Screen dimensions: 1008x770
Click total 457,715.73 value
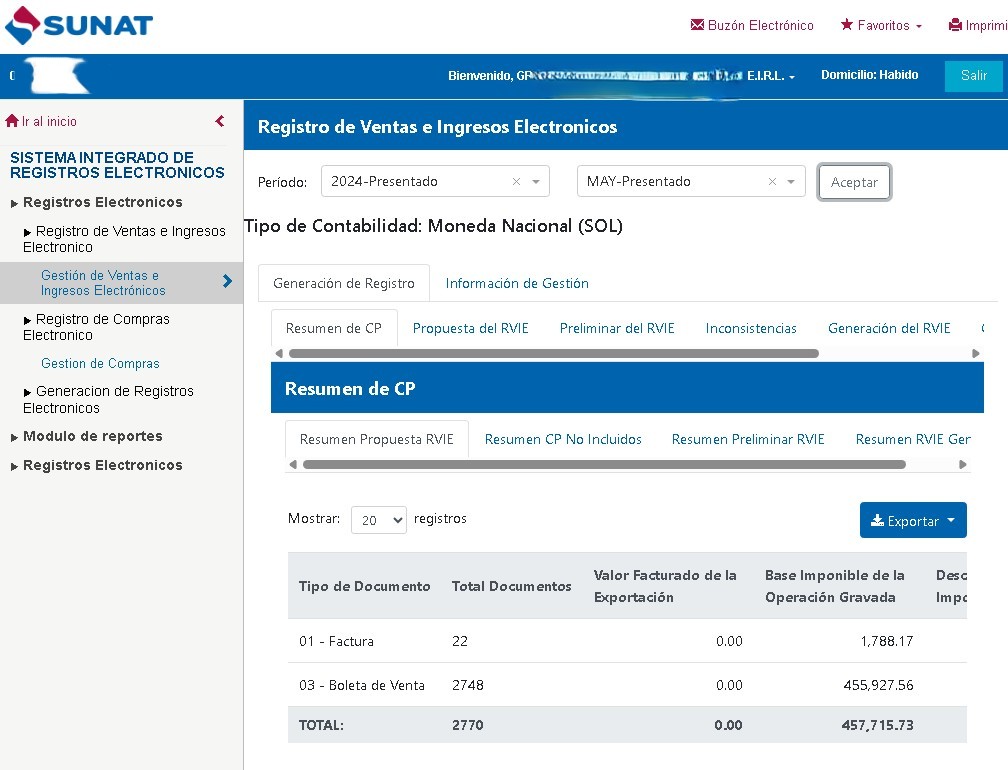pos(878,725)
